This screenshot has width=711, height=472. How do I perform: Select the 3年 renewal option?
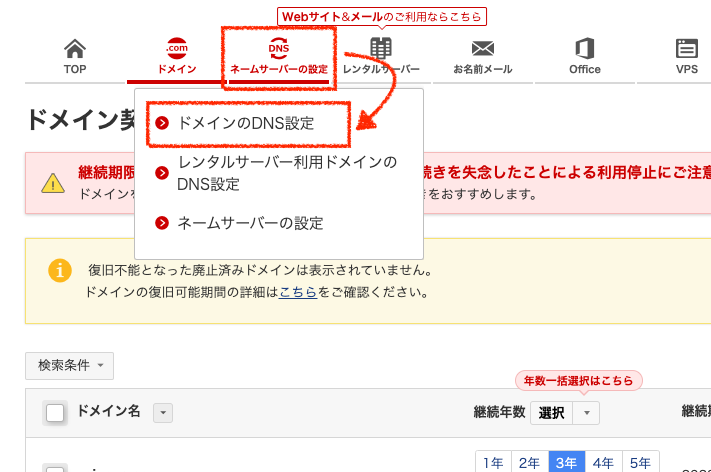coord(567,462)
